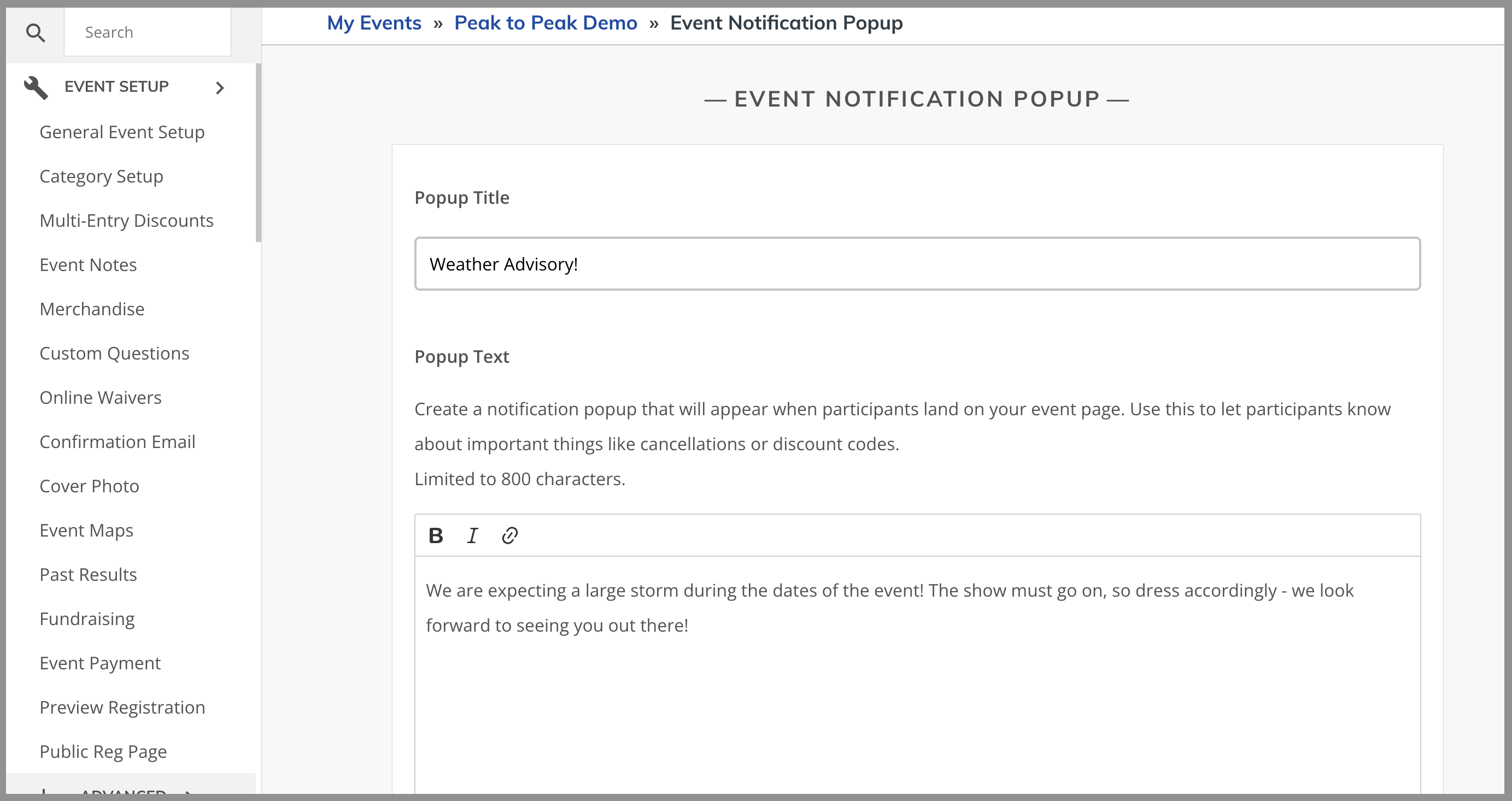Navigate to Event Payment page

point(100,663)
